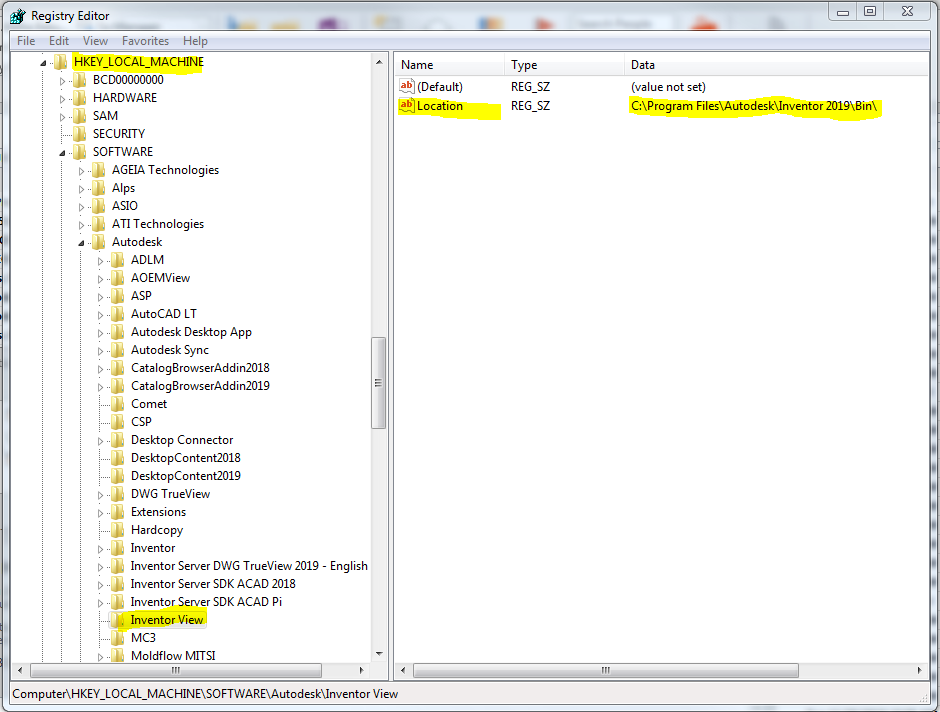Click the Hardcopy folder icon
The image size is (940, 712).
(118, 530)
